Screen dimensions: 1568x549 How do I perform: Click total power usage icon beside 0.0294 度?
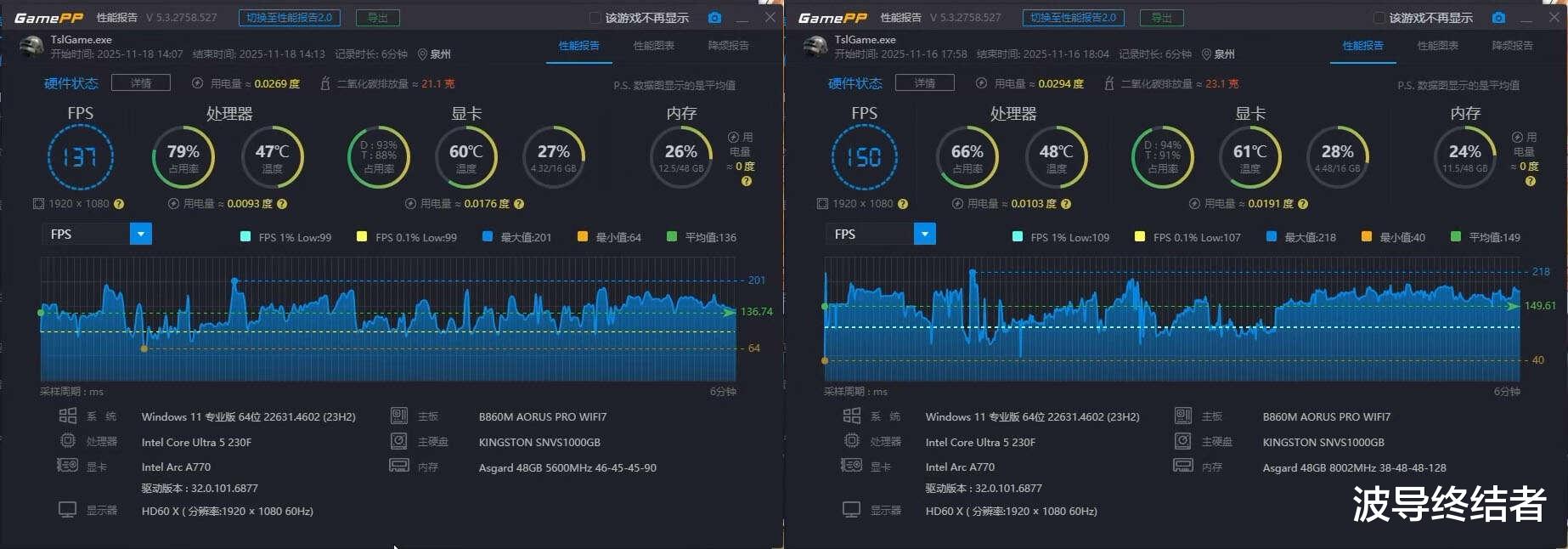coord(981,83)
